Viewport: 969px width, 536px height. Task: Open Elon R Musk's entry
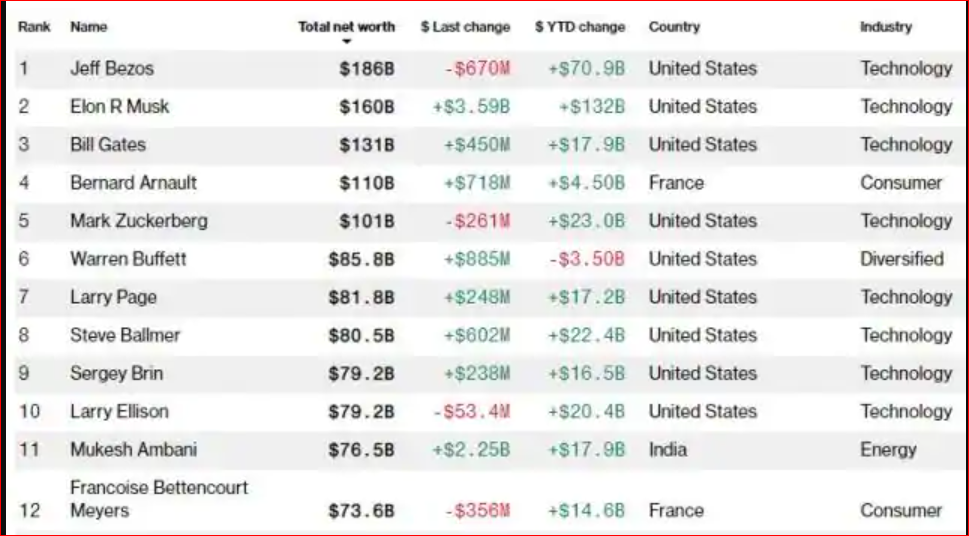point(120,107)
